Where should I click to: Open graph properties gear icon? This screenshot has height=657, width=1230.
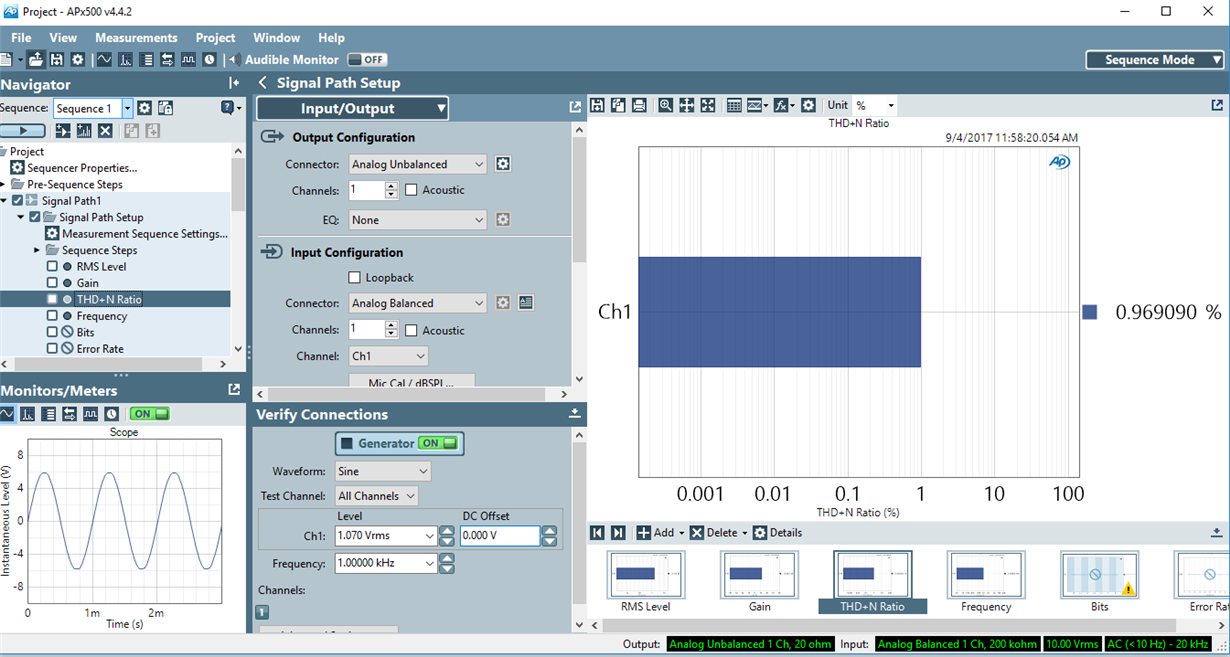pyautogui.click(x=808, y=105)
